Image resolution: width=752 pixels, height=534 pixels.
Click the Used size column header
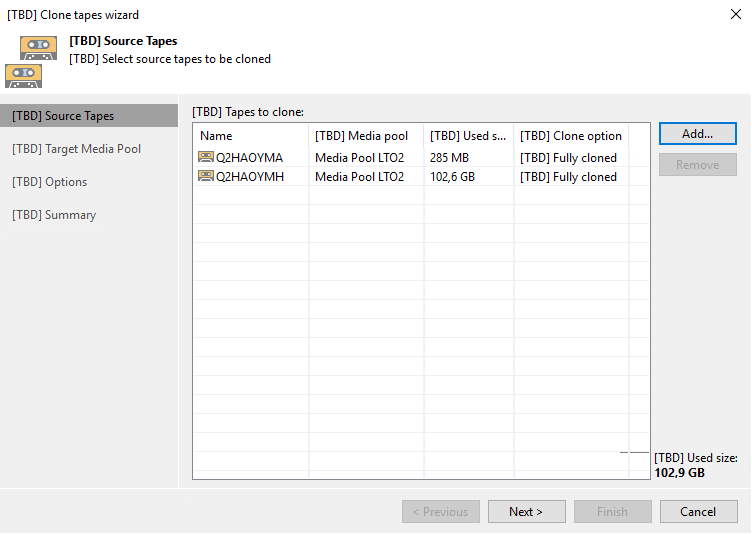[469, 136]
